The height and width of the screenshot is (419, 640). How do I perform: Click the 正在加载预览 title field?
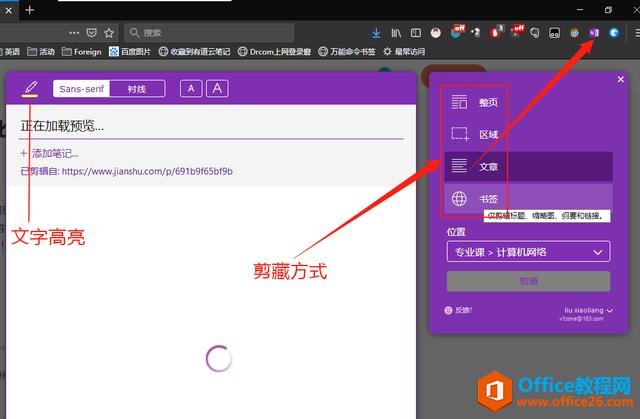(211, 126)
